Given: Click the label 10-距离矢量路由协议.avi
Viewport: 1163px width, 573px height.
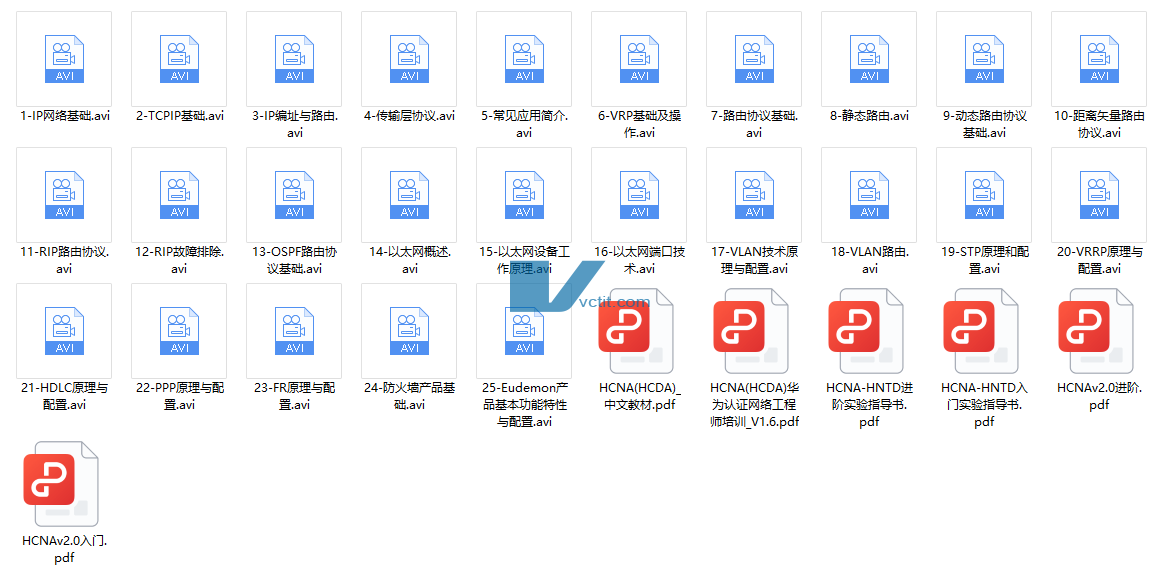Looking at the screenshot, I should (1099, 125).
